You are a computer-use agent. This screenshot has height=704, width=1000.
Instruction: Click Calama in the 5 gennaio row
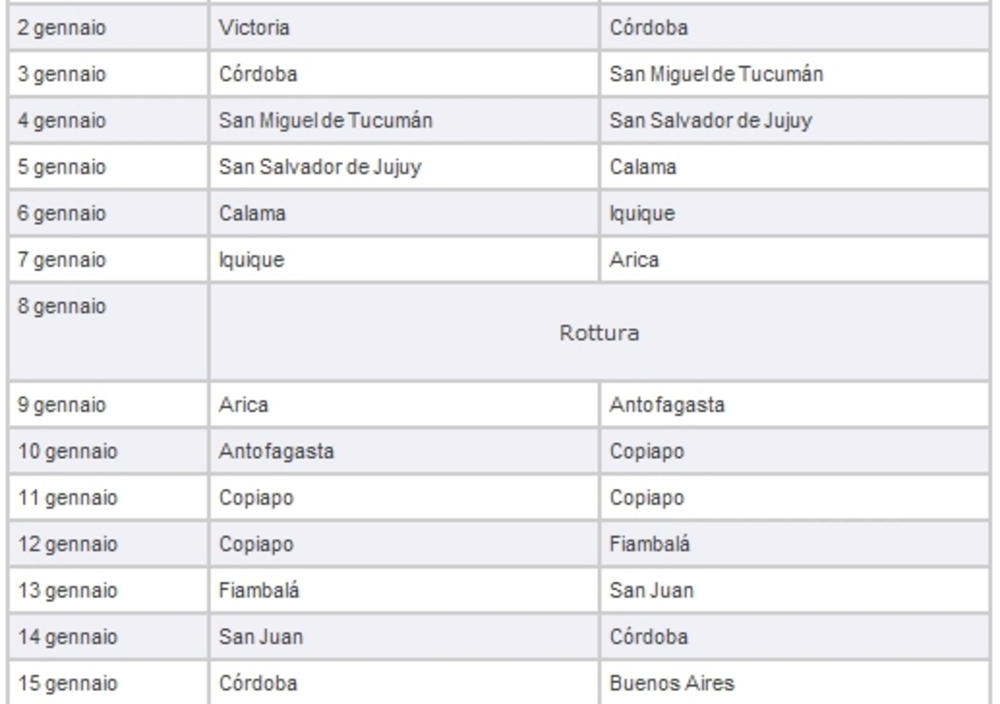point(643,167)
